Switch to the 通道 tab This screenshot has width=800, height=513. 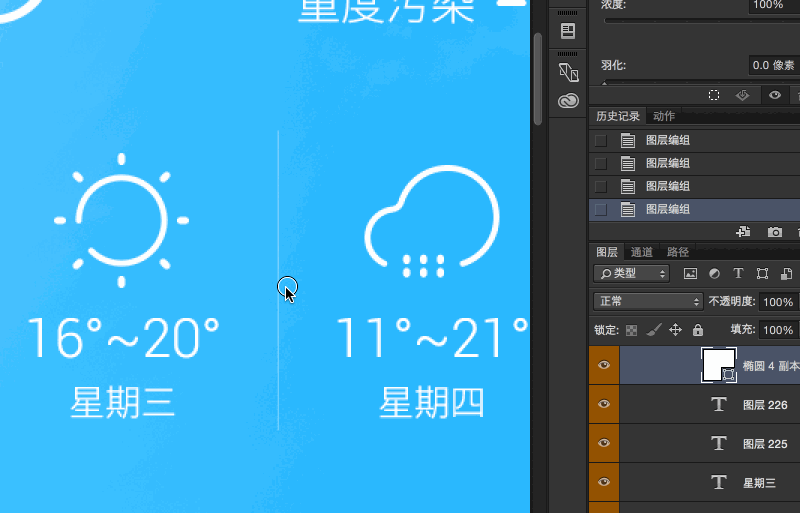click(641, 252)
